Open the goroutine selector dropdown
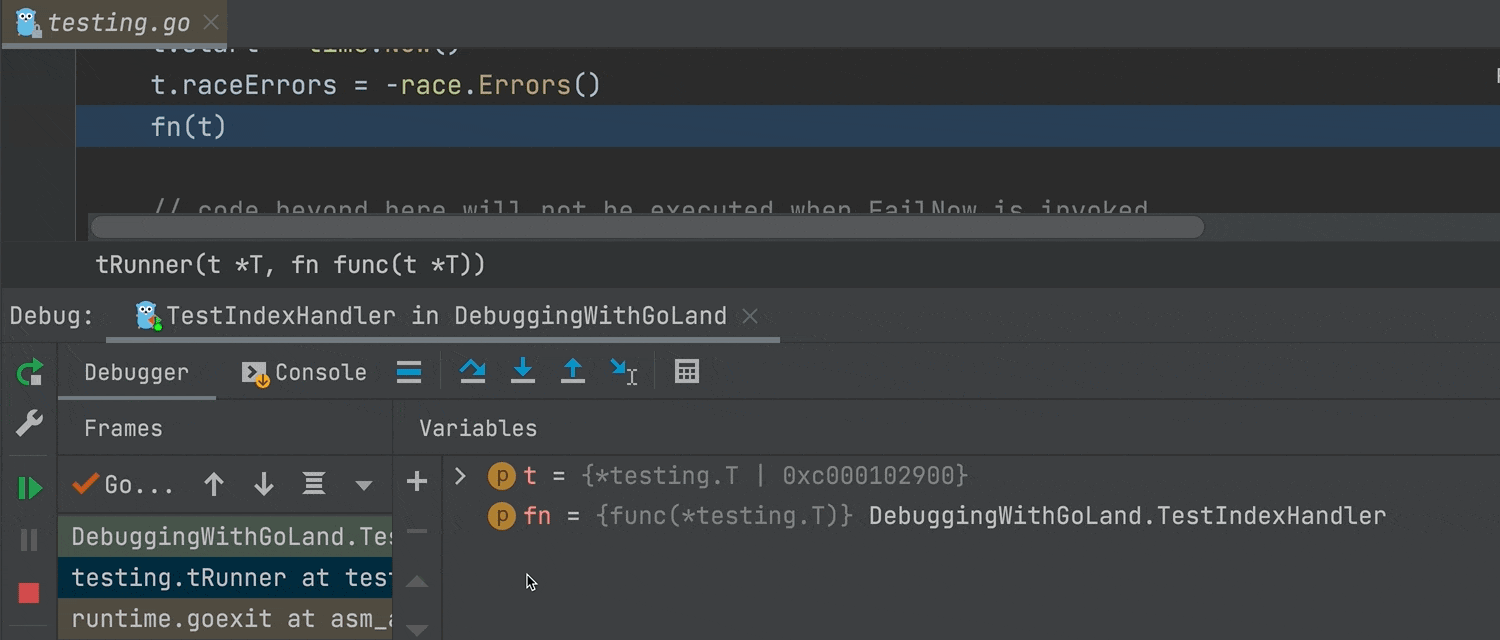 [x=123, y=485]
